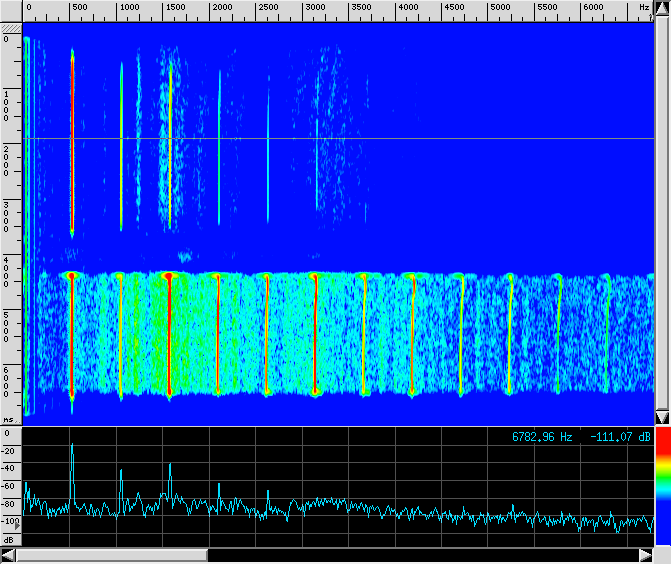Click the vertical scrollbar's up arrow
Viewport: 671px width, 564px height.
tap(662, 7)
